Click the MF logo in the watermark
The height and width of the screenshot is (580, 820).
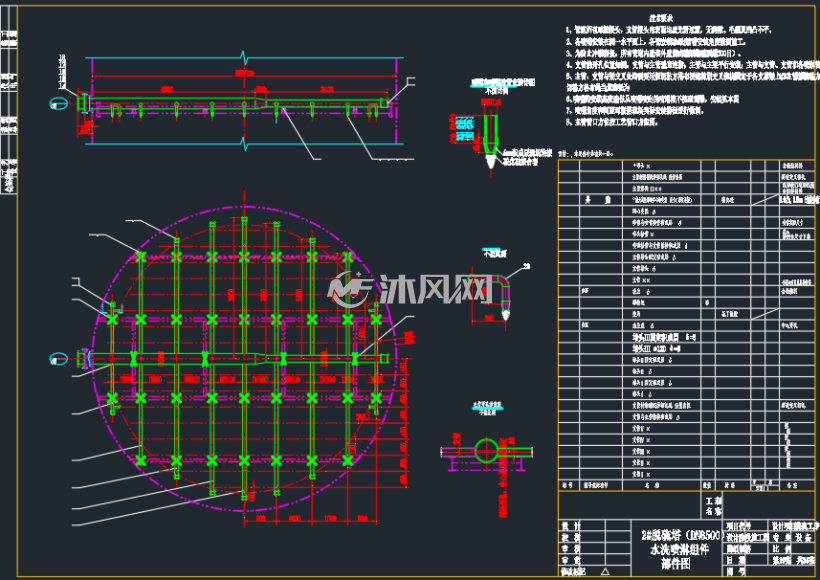point(349,289)
